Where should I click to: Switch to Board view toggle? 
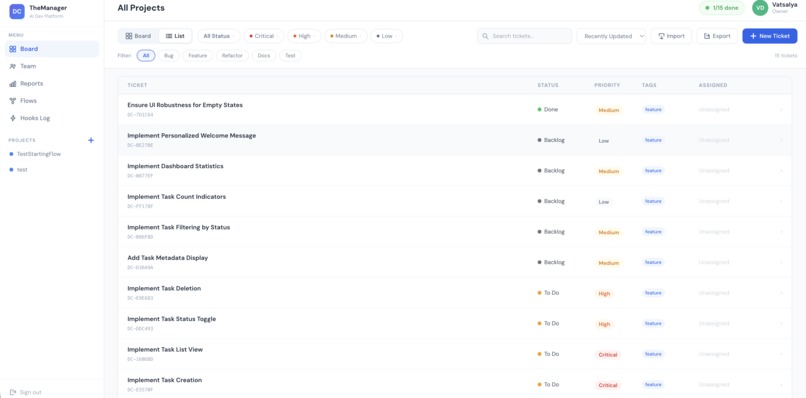[138, 36]
